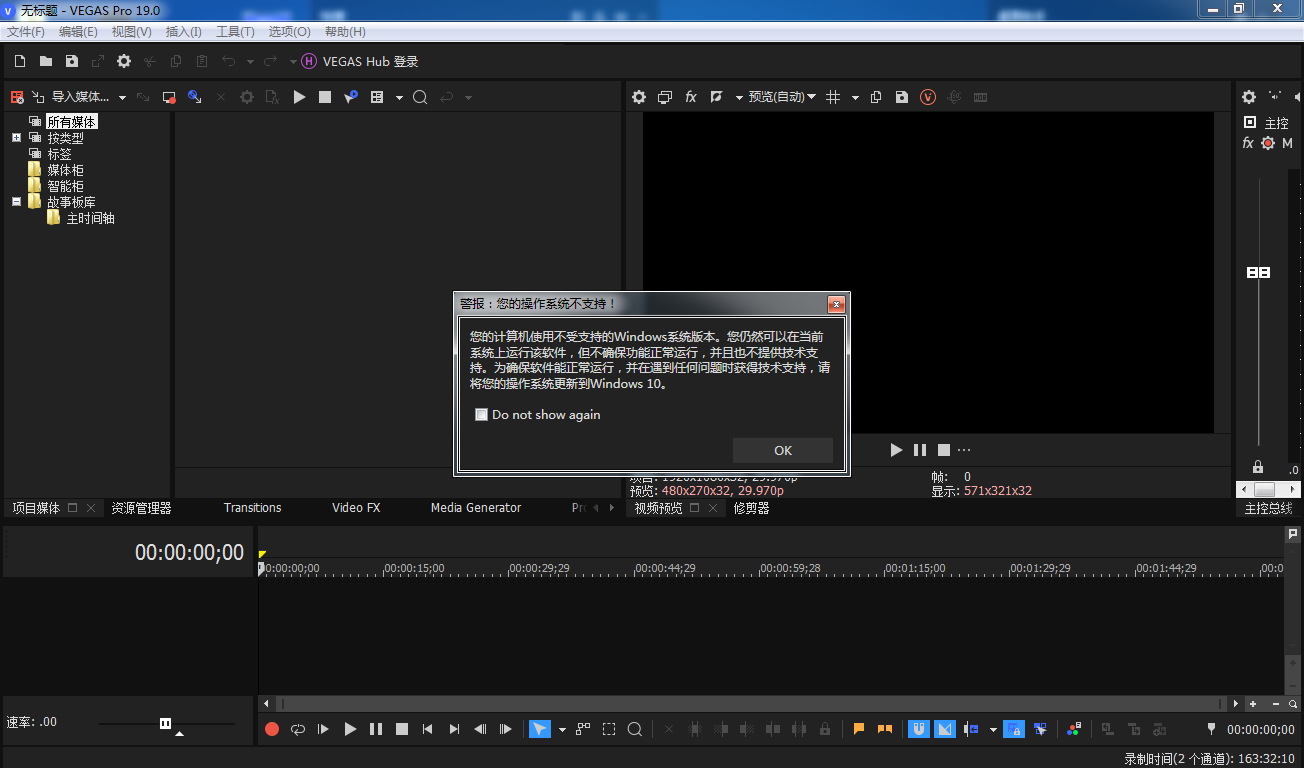This screenshot has height=768, width=1304.
Task: Switch to the Video FX tab
Action: click(x=356, y=508)
